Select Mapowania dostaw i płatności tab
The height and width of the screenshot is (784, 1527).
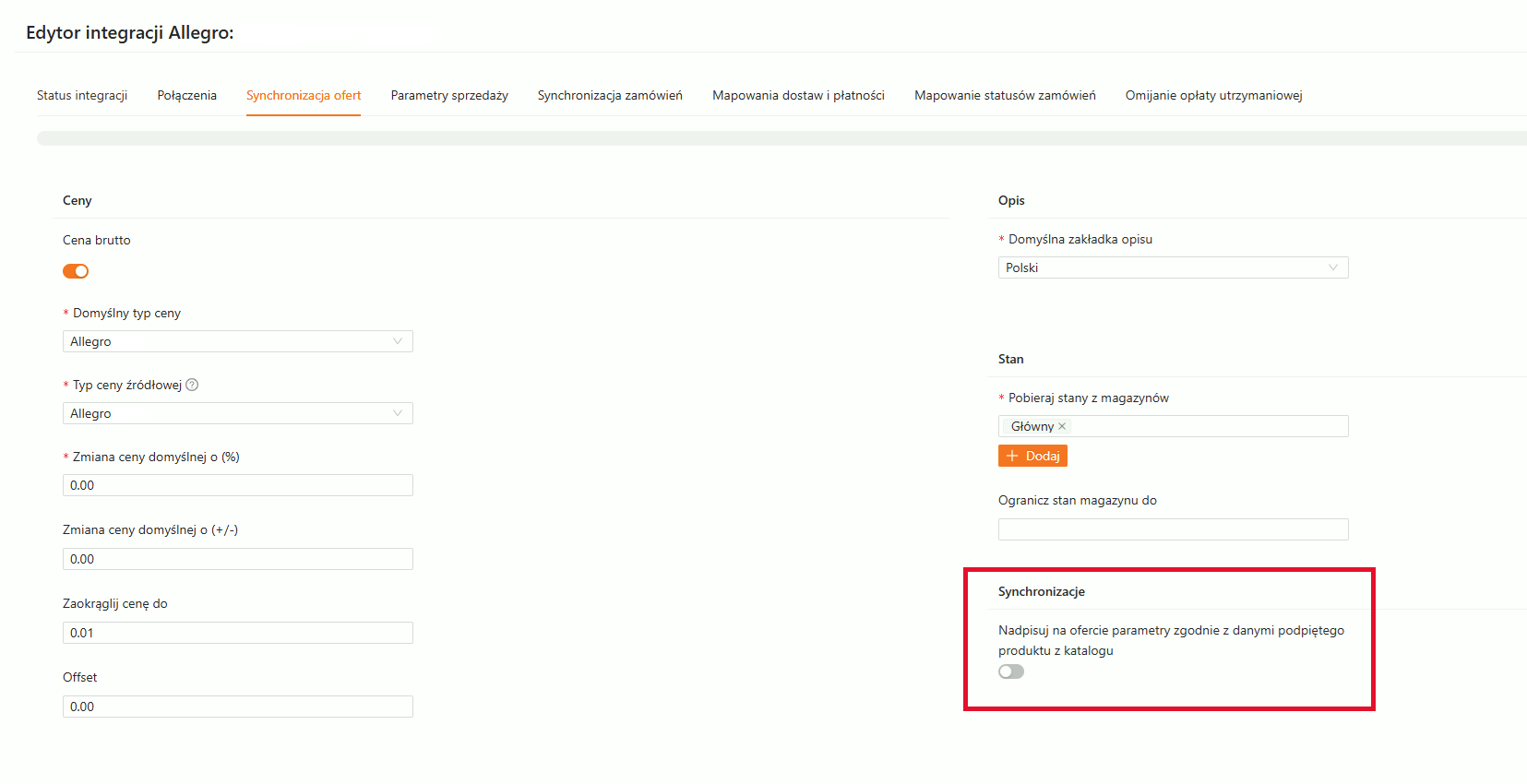point(798,95)
